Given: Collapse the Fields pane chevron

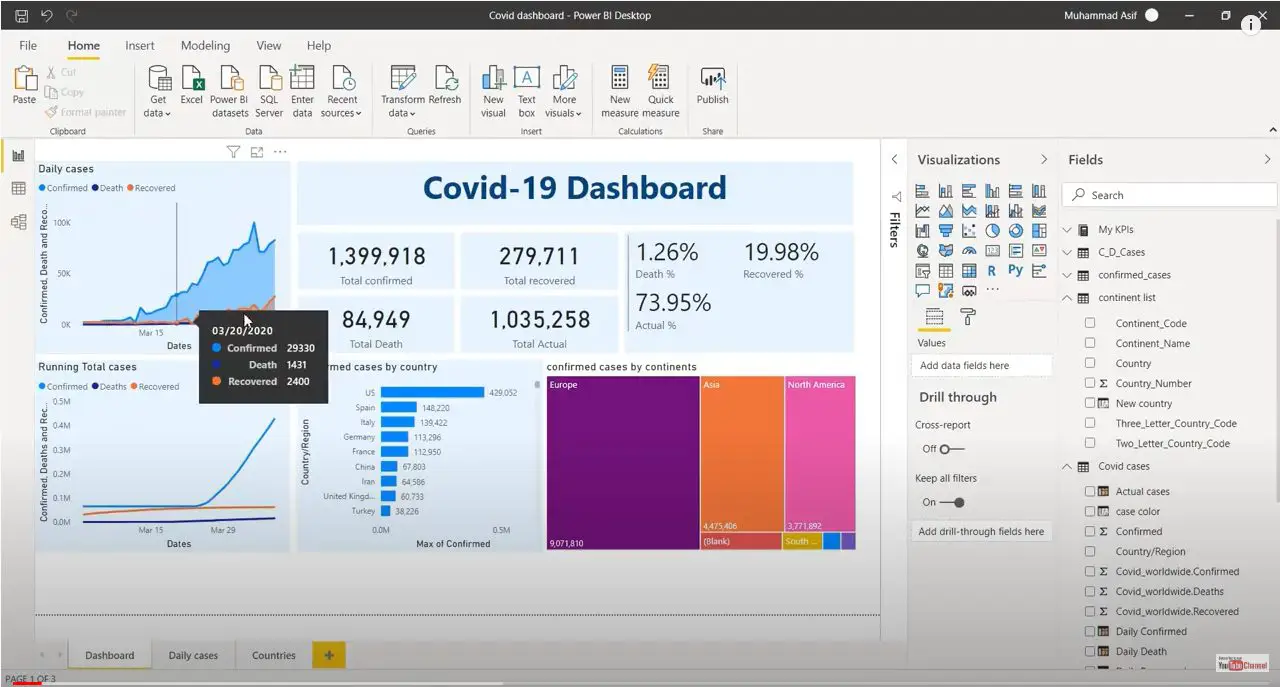Looking at the screenshot, I should point(1267,159).
